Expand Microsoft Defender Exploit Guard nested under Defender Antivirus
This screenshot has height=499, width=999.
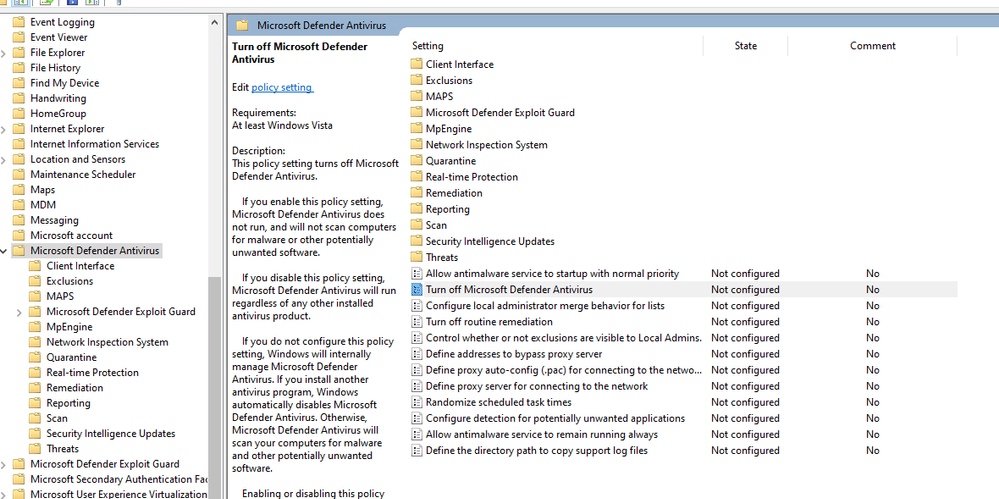[x=19, y=312]
